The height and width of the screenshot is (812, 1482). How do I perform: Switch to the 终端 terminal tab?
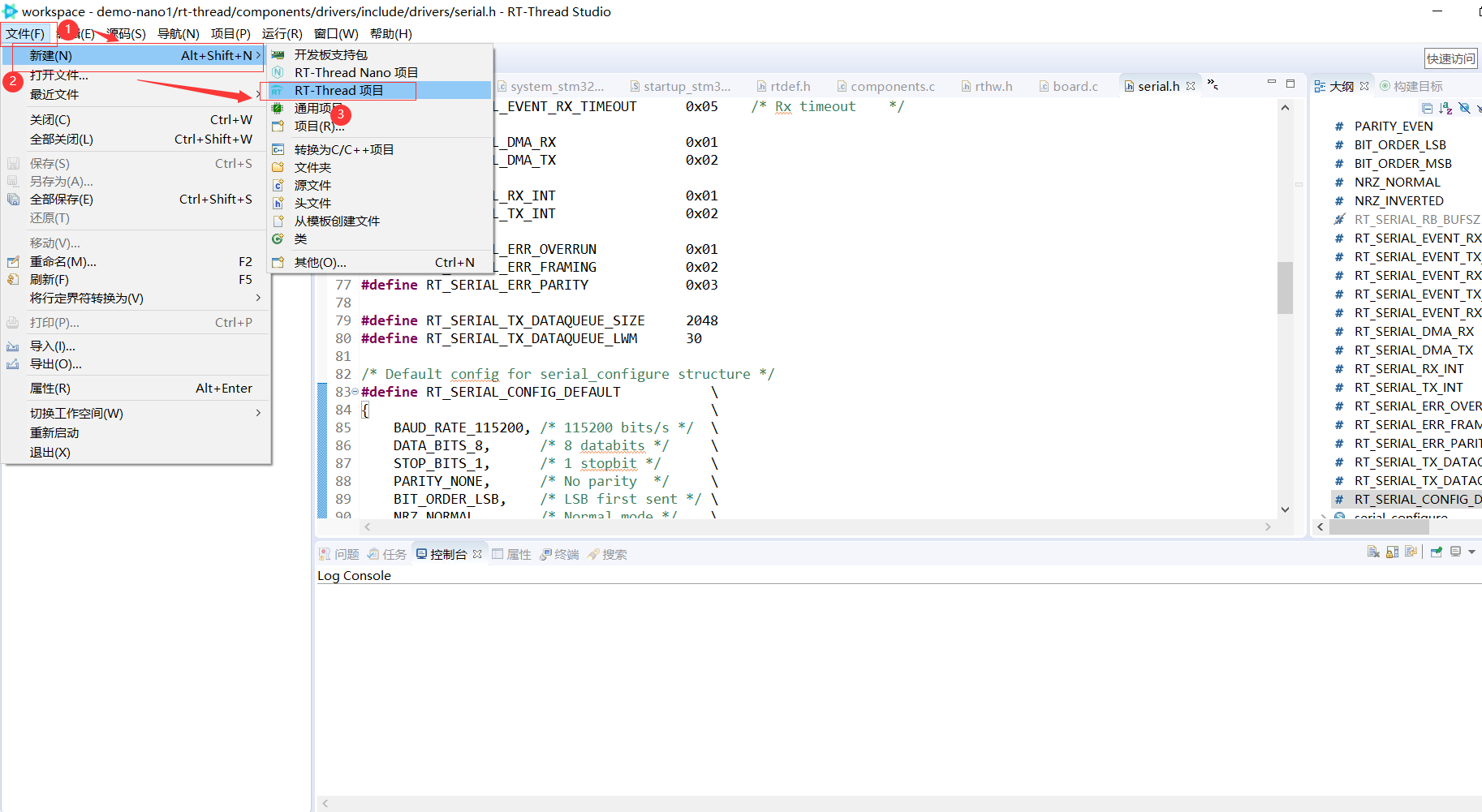(x=560, y=554)
